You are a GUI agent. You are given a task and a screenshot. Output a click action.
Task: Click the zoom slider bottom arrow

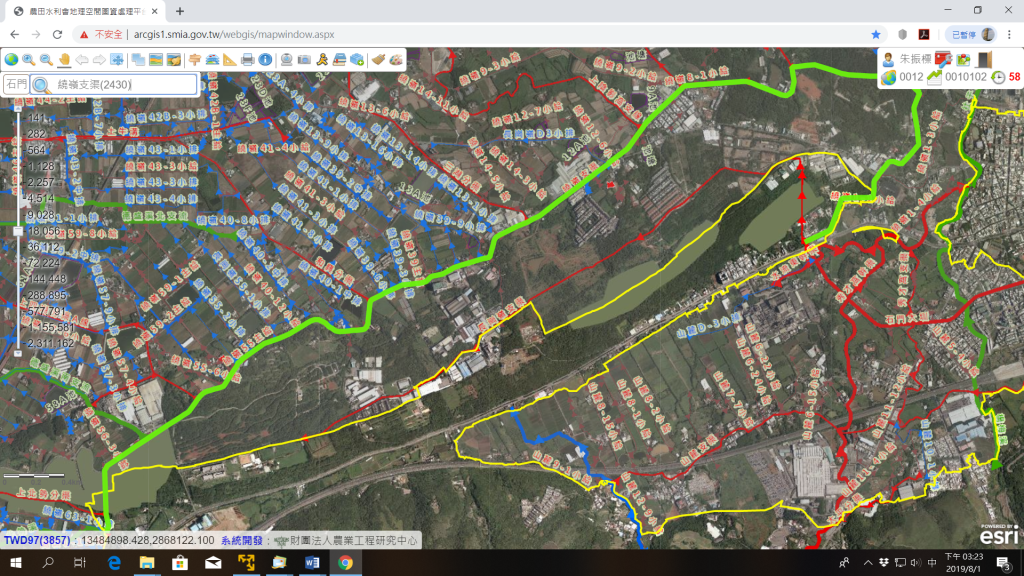pyautogui.click(x=18, y=353)
